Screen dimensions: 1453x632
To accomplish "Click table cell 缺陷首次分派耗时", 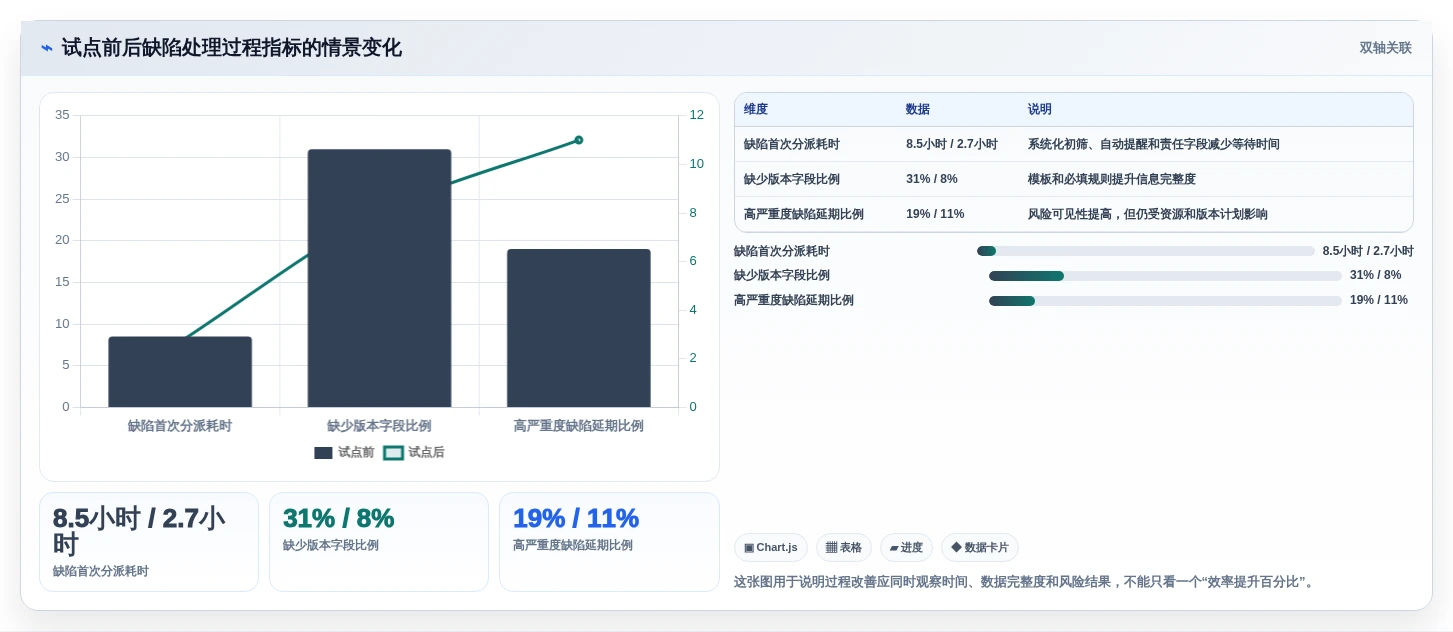I will [792, 145].
